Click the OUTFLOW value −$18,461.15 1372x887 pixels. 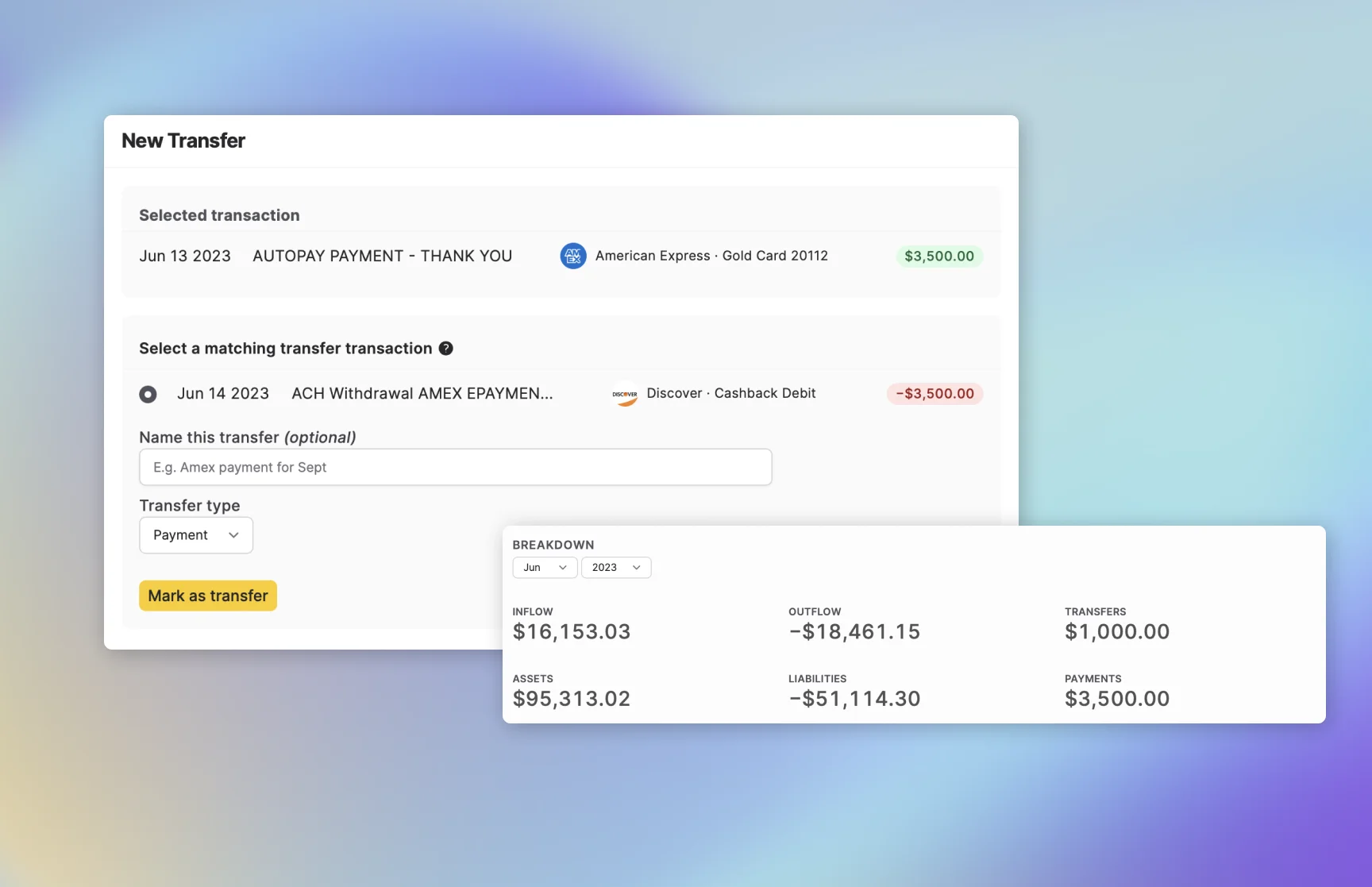coord(854,631)
